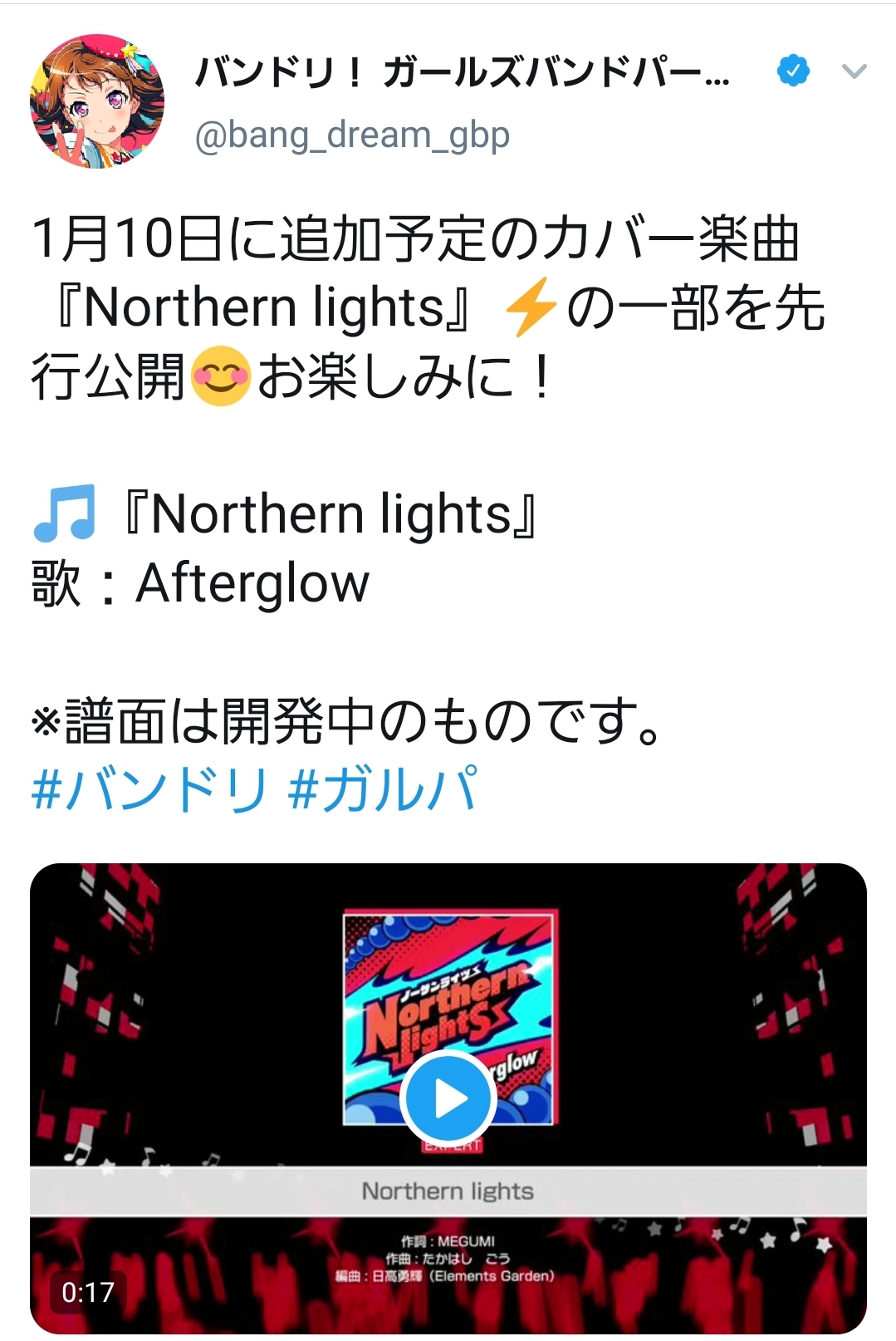Open the #ガルパ hashtag
The width and height of the screenshot is (896, 1341).
pyautogui.click(x=382, y=788)
